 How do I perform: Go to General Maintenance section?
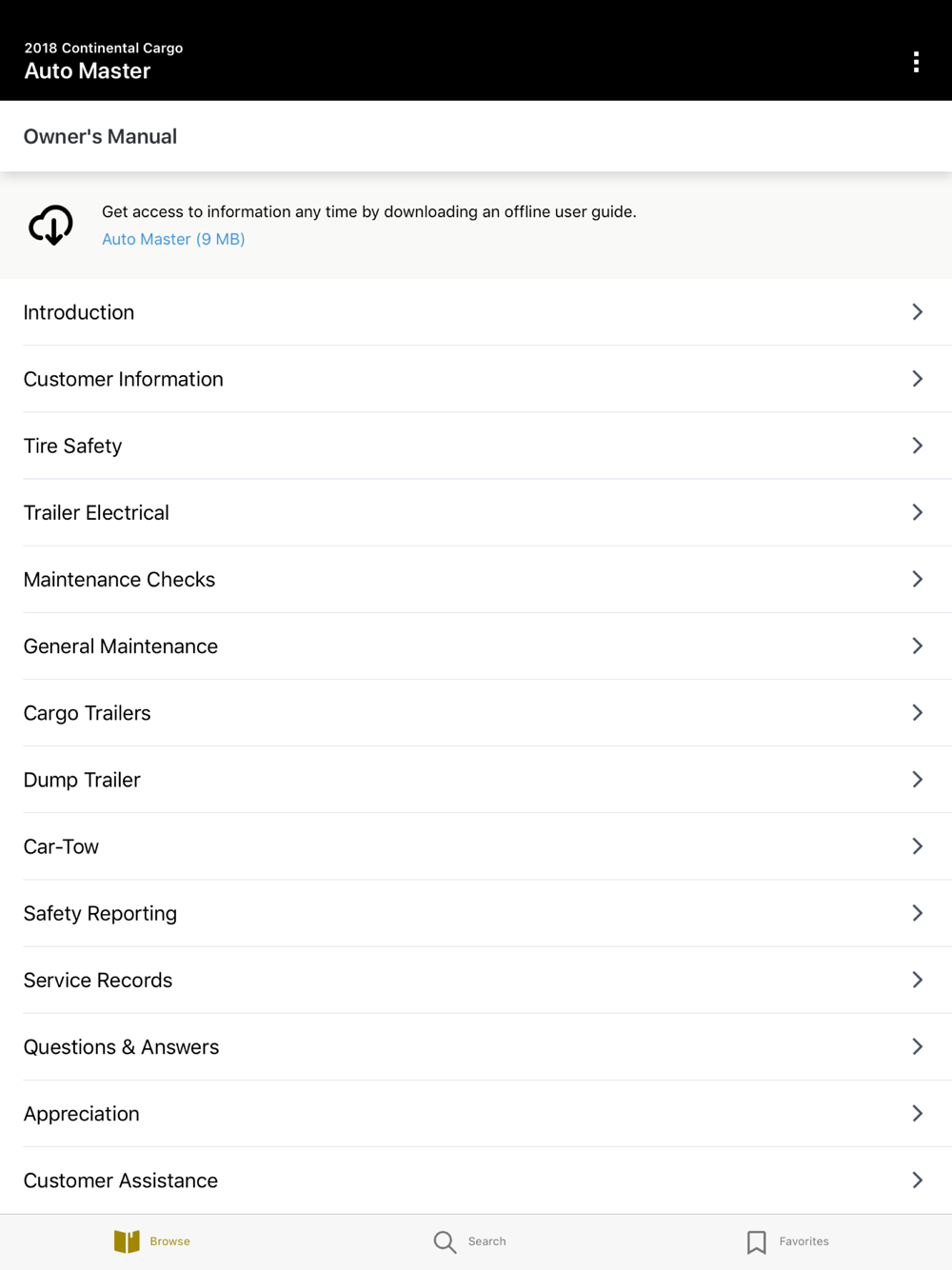121,645
